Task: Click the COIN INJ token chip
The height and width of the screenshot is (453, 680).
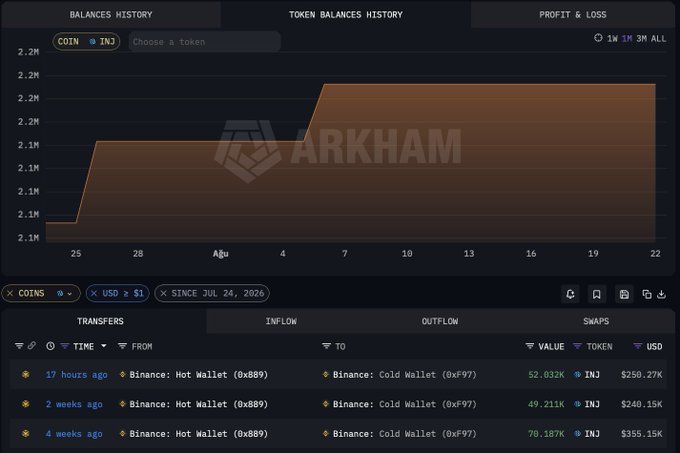Action: (86, 42)
